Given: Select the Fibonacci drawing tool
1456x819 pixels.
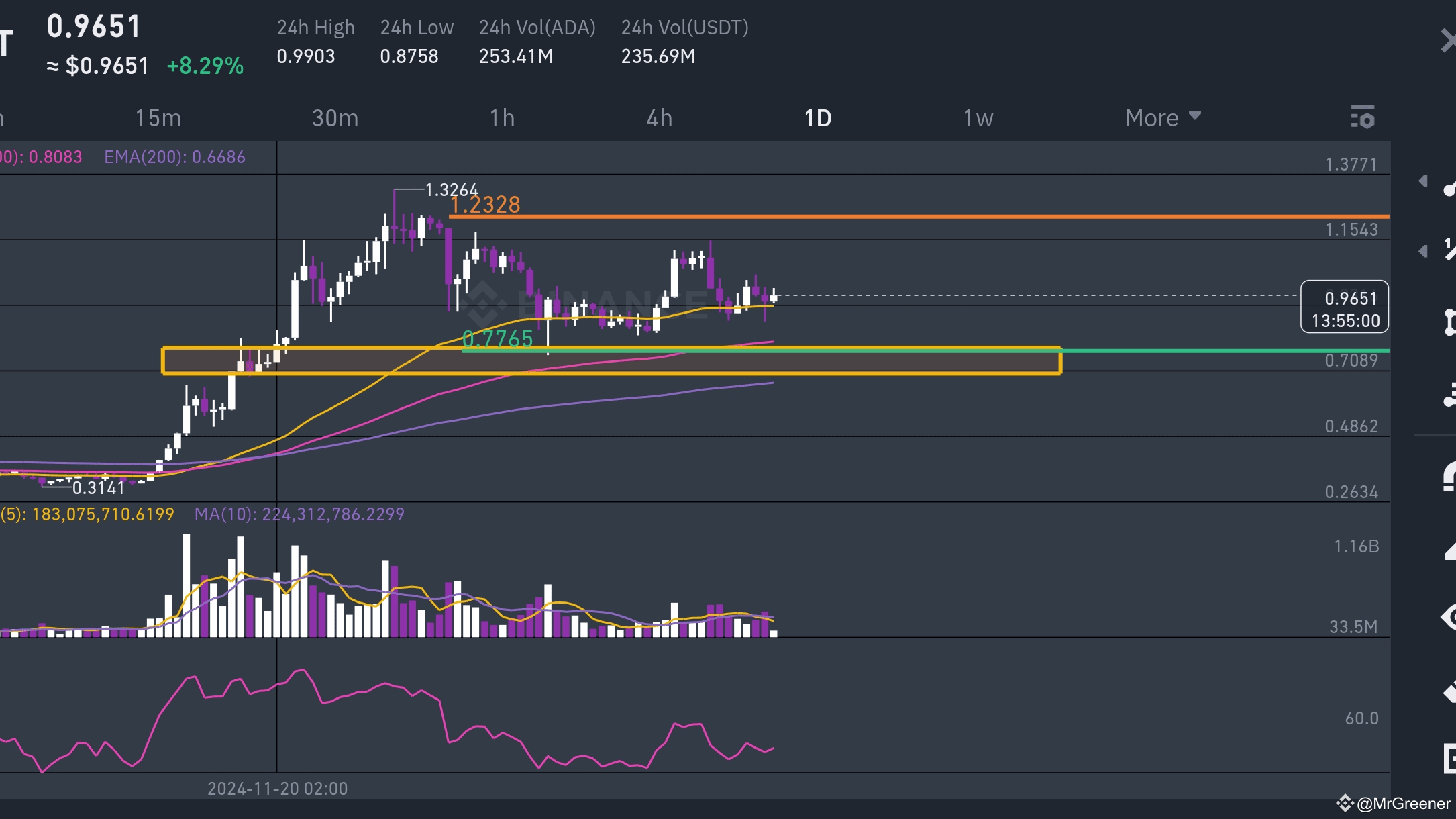Looking at the screenshot, I should [1450, 250].
